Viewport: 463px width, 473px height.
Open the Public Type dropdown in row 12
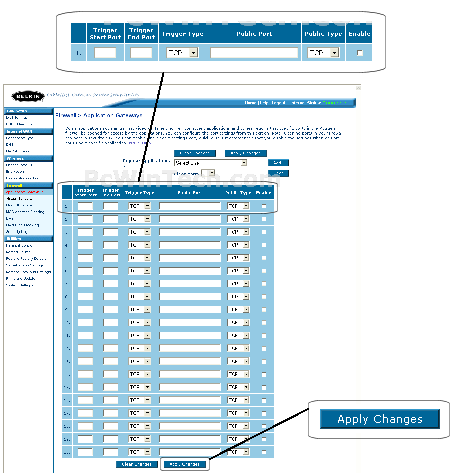click(238, 348)
